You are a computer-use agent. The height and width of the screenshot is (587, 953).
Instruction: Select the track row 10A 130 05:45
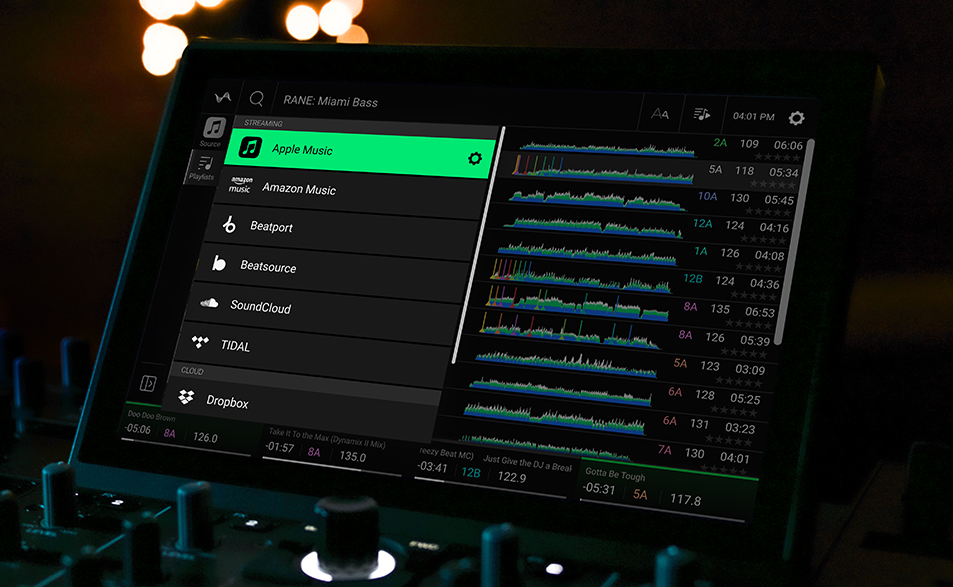pyautogui.click(x=649, y=199)
